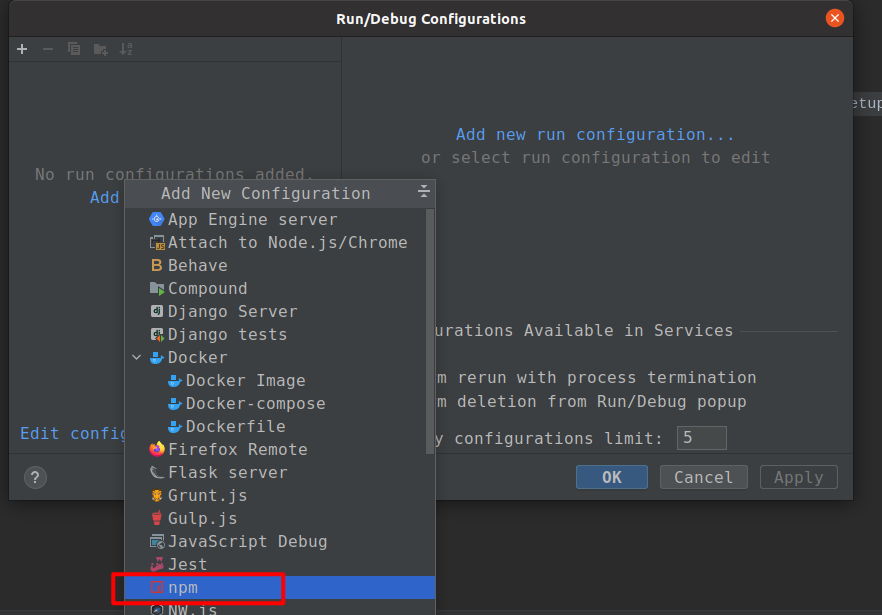882x615 pixels.
Task: Click the App Engine server icon
Action: click(156, 220)
